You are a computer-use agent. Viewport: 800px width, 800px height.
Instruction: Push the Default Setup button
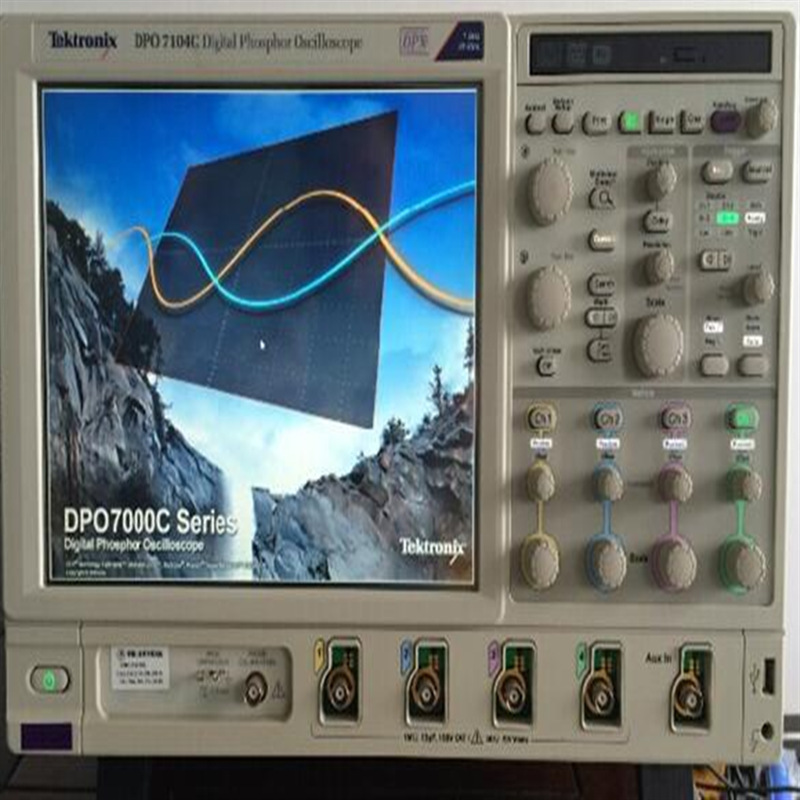tap(562, 122)
